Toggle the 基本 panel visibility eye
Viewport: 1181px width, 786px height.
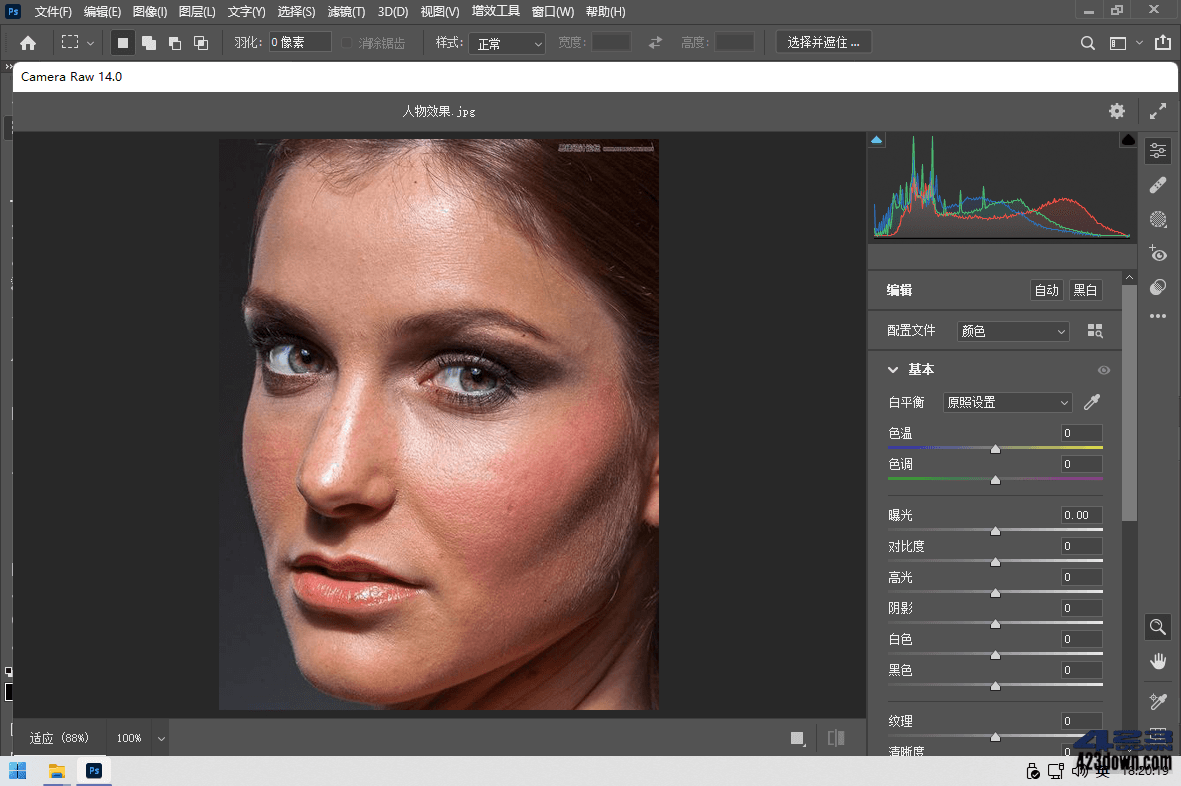pyautogui.click(x=1103, y=370)
